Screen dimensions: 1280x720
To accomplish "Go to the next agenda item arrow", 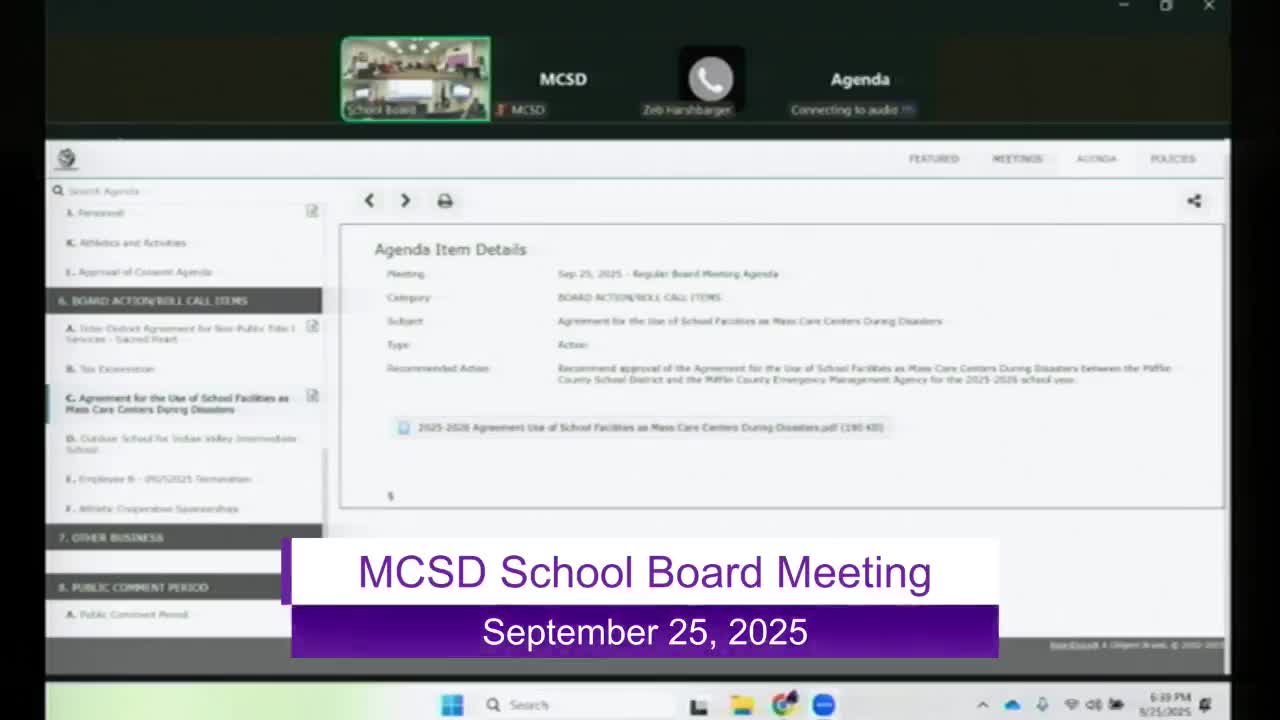I will (405, 201).
